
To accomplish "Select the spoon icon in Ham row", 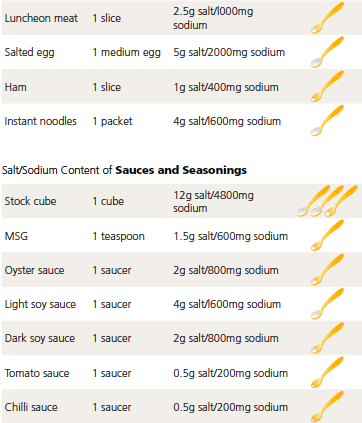I will point(327,86).
